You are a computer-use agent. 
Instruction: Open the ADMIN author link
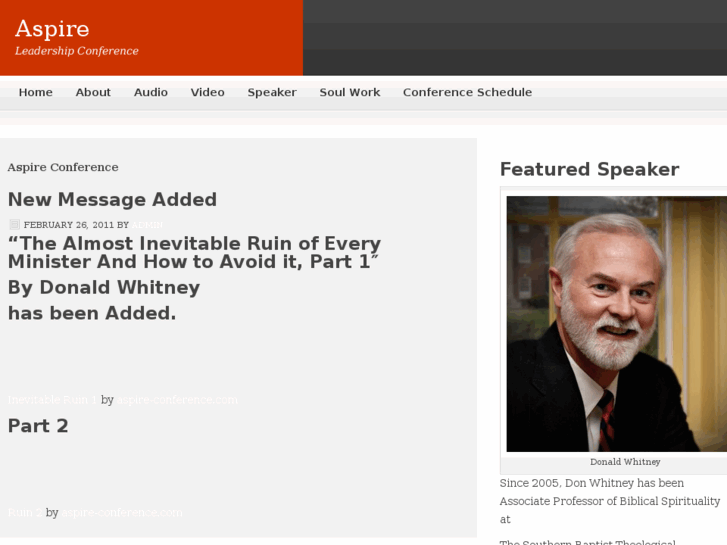(x=147, y=225)
